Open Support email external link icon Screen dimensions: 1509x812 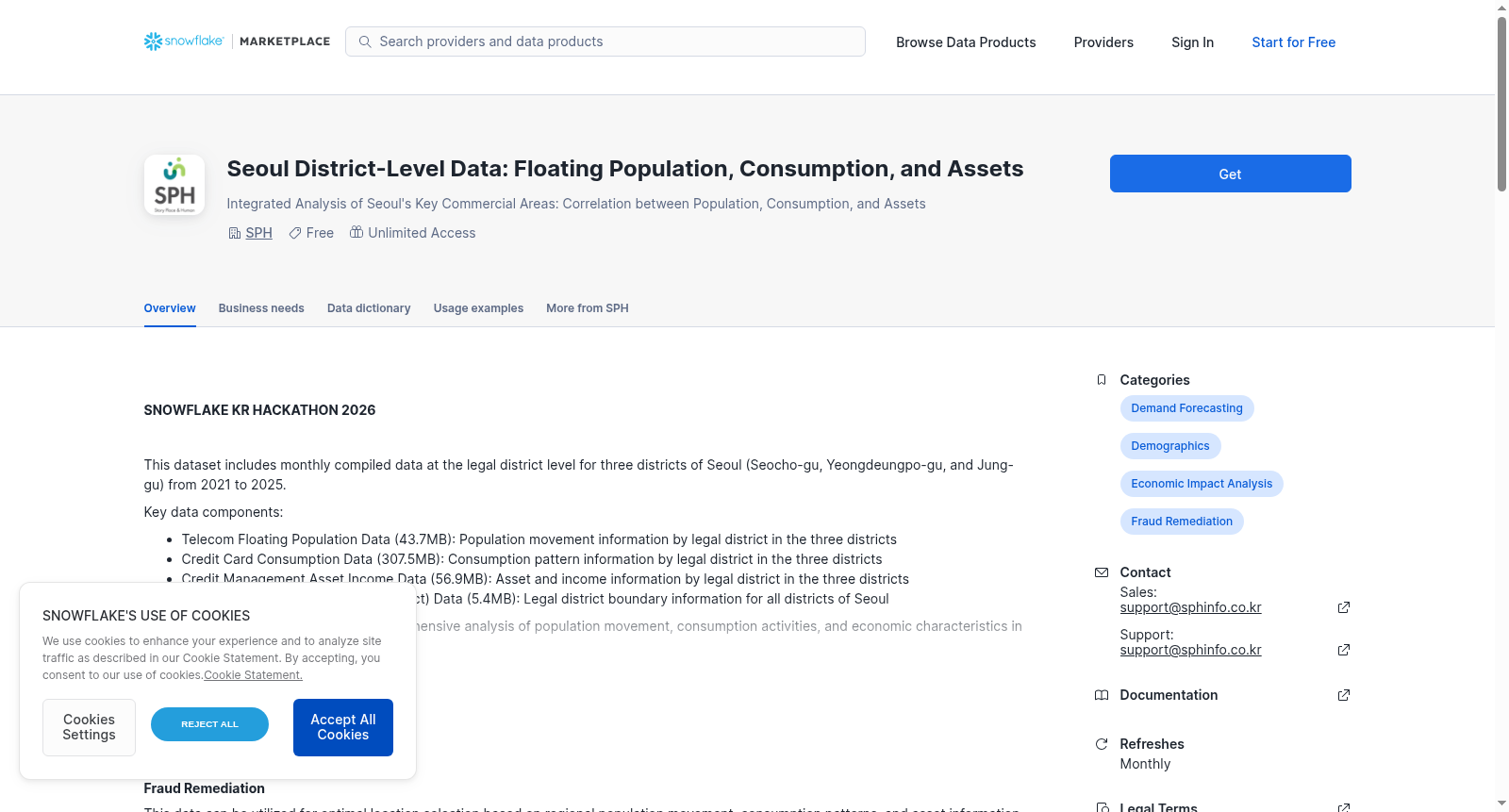(x=1344, y=650)
